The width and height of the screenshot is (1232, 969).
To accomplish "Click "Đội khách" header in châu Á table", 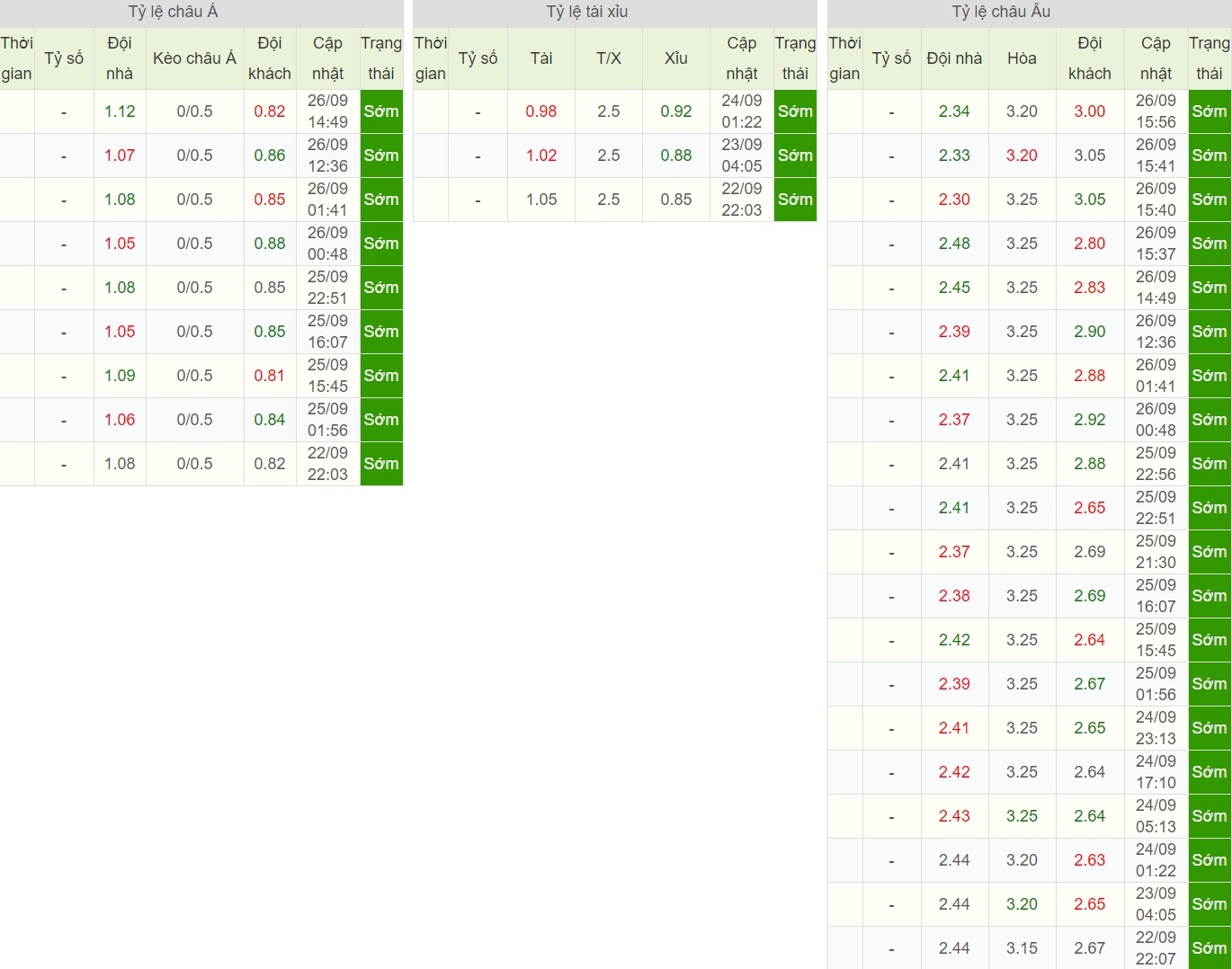I will 270,58.
